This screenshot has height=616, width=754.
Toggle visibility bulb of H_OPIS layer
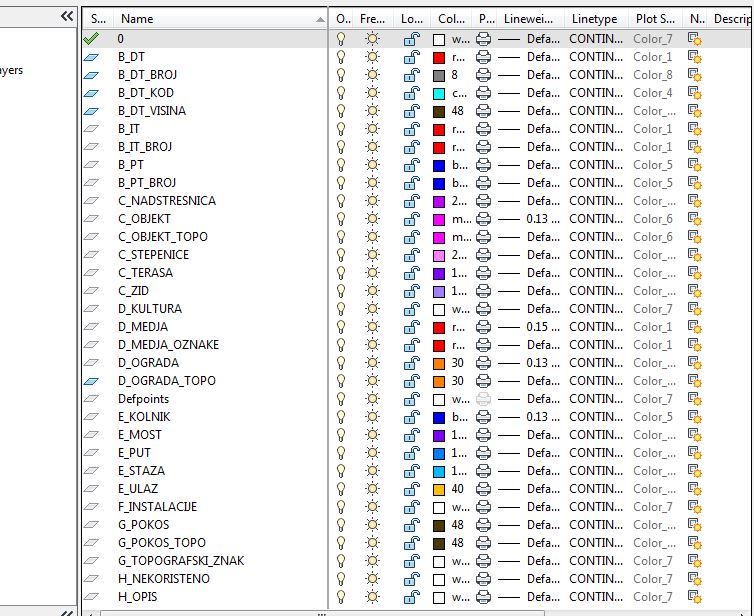pyautogui.click(x=341, y=597)
